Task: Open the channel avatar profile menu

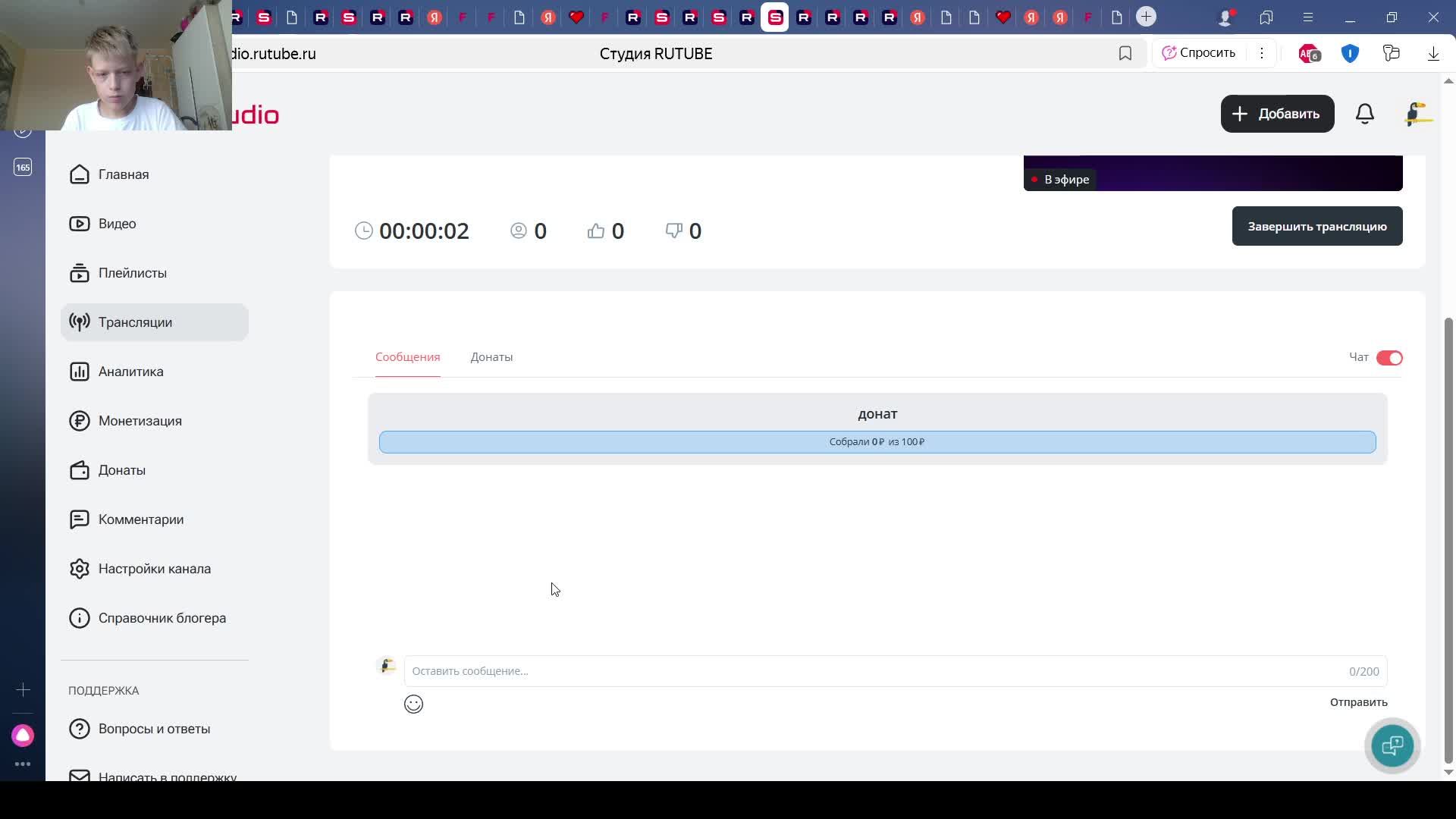Action: pos(1417,114)
